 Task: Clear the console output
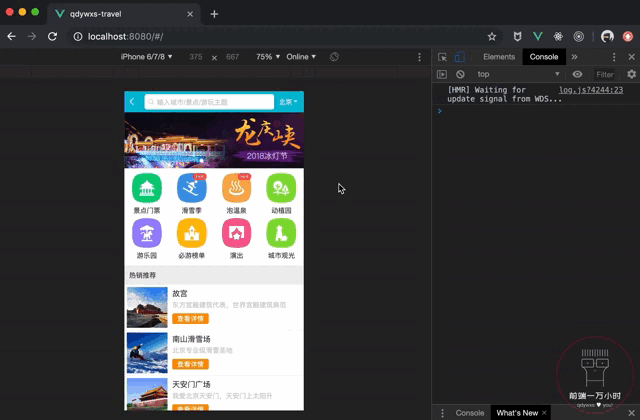point(460,74)
